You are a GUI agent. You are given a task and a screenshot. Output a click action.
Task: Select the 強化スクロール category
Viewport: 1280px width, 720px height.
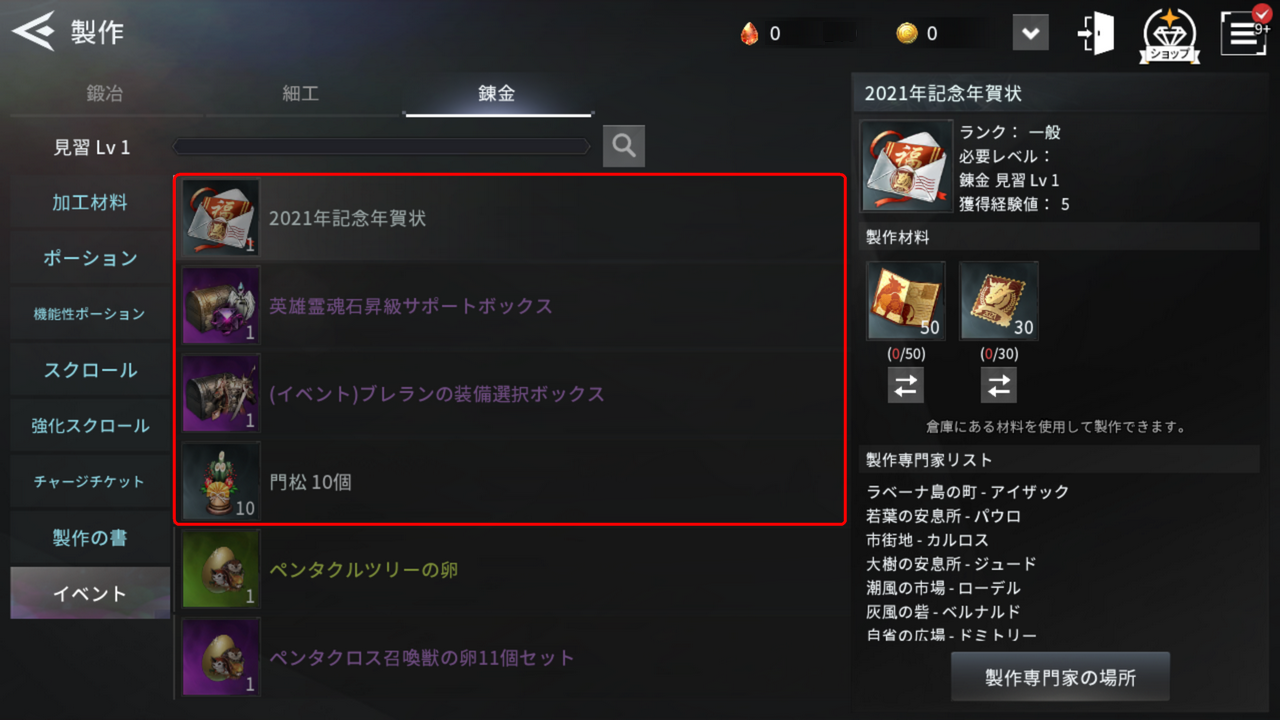click(90, 426)
